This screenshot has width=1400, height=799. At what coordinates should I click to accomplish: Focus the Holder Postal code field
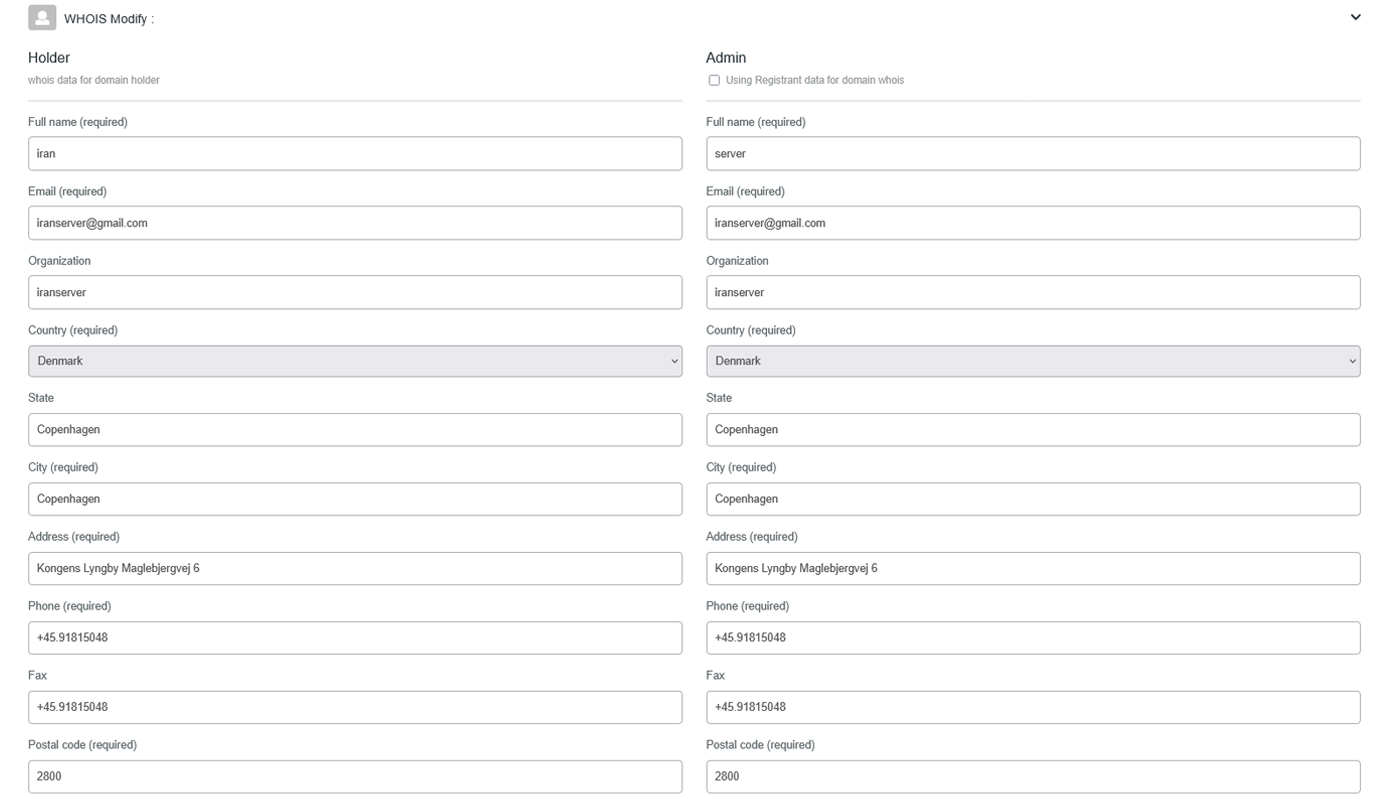pyautogui.click(x=355, y=776)
